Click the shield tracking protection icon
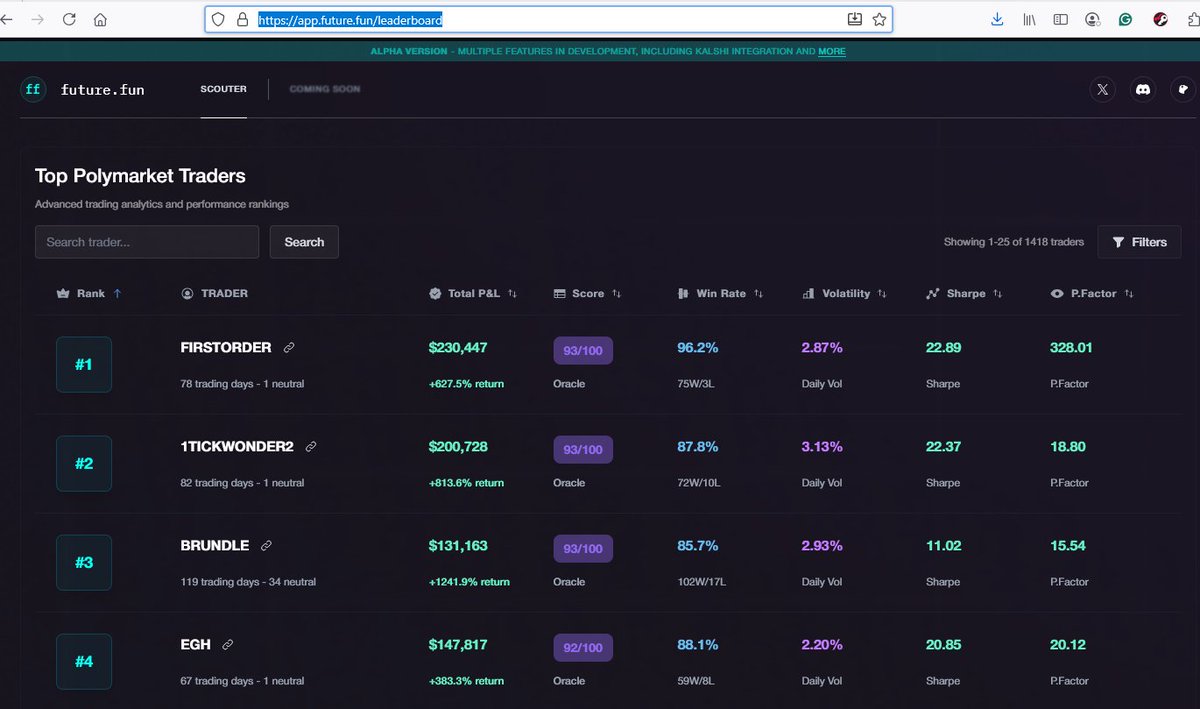 pyautogui.click(x=220, y=19)
